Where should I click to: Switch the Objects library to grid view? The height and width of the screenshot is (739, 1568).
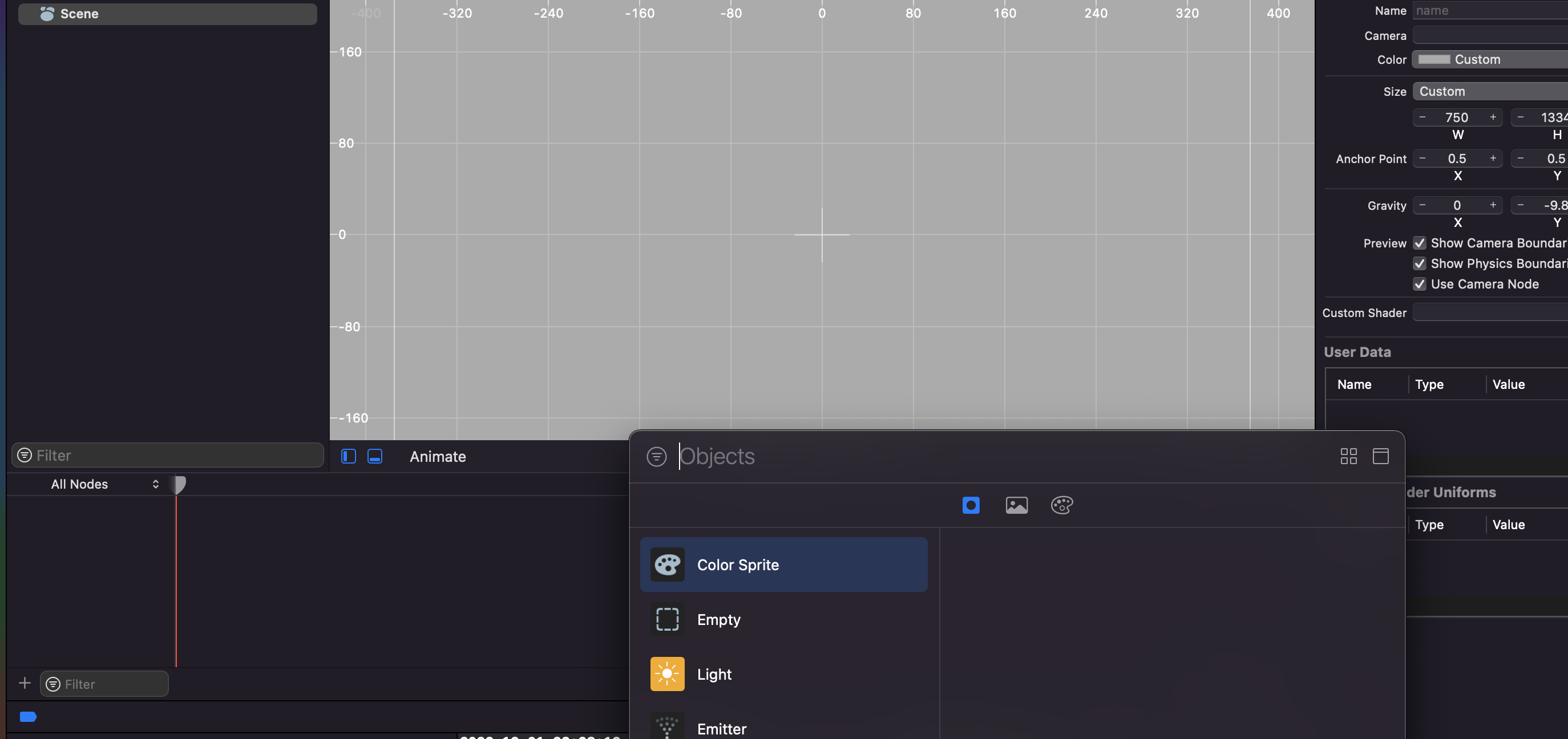click(x=1348, y=456)
